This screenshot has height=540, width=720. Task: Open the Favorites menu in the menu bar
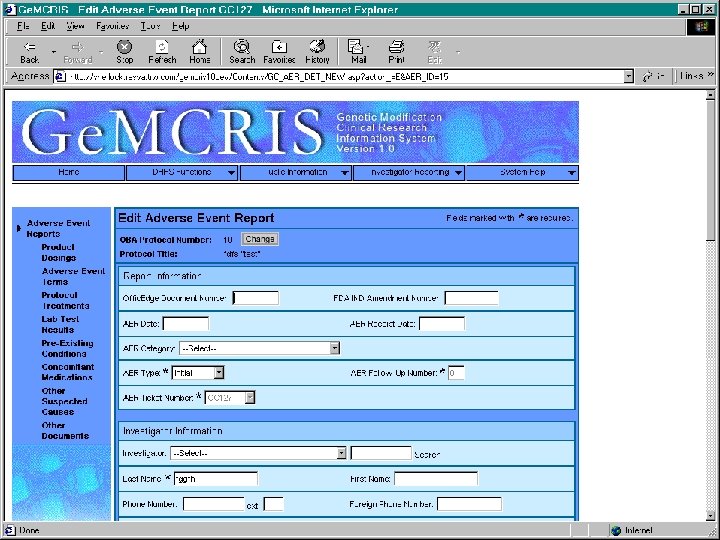pyautogui.click(x=112, y=26)
